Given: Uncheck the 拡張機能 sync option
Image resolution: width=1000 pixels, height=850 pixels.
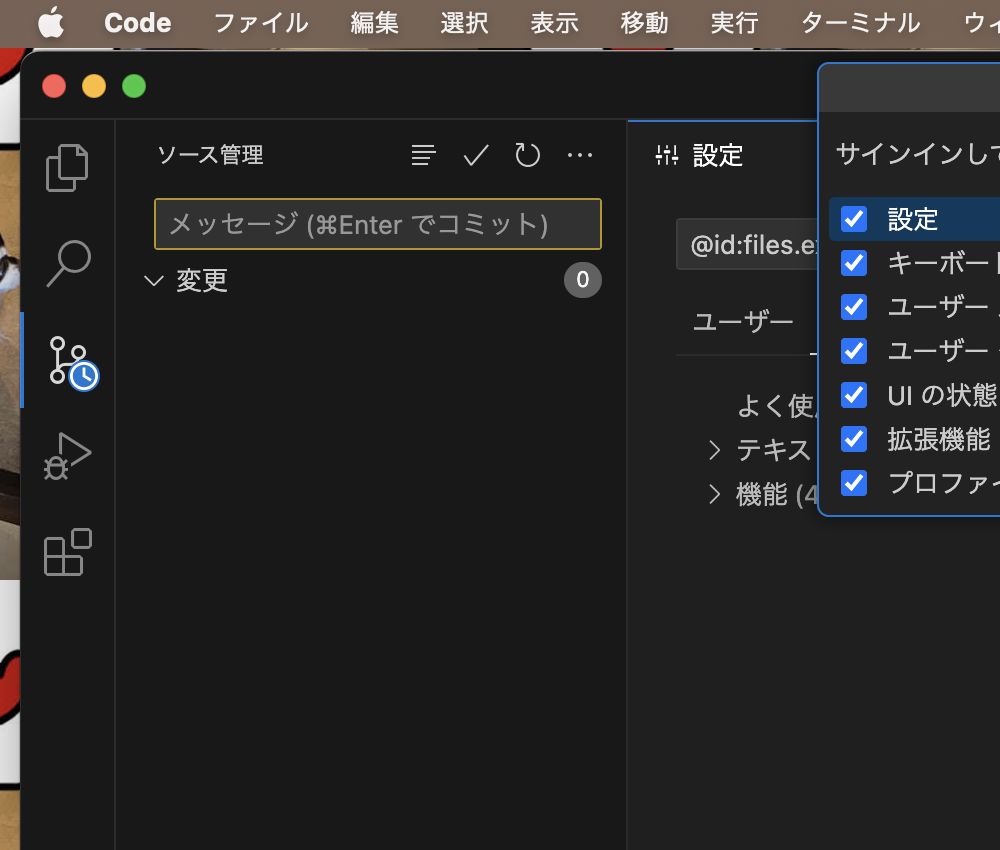Looking at the screenshot, I should pyautogui.click(x=853, y=439).
